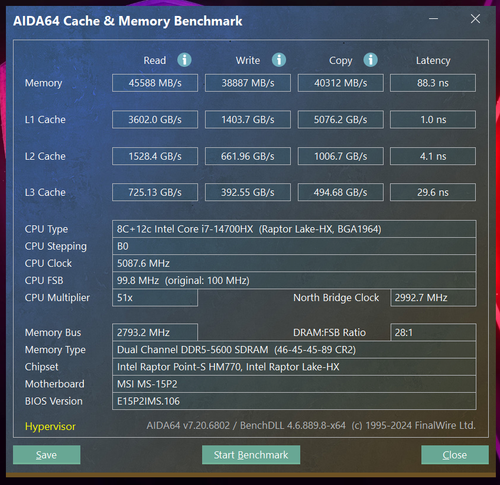Select the Memory Write result field
The height and width of the screenshot is (485, 500).
(x=248, y=83)
